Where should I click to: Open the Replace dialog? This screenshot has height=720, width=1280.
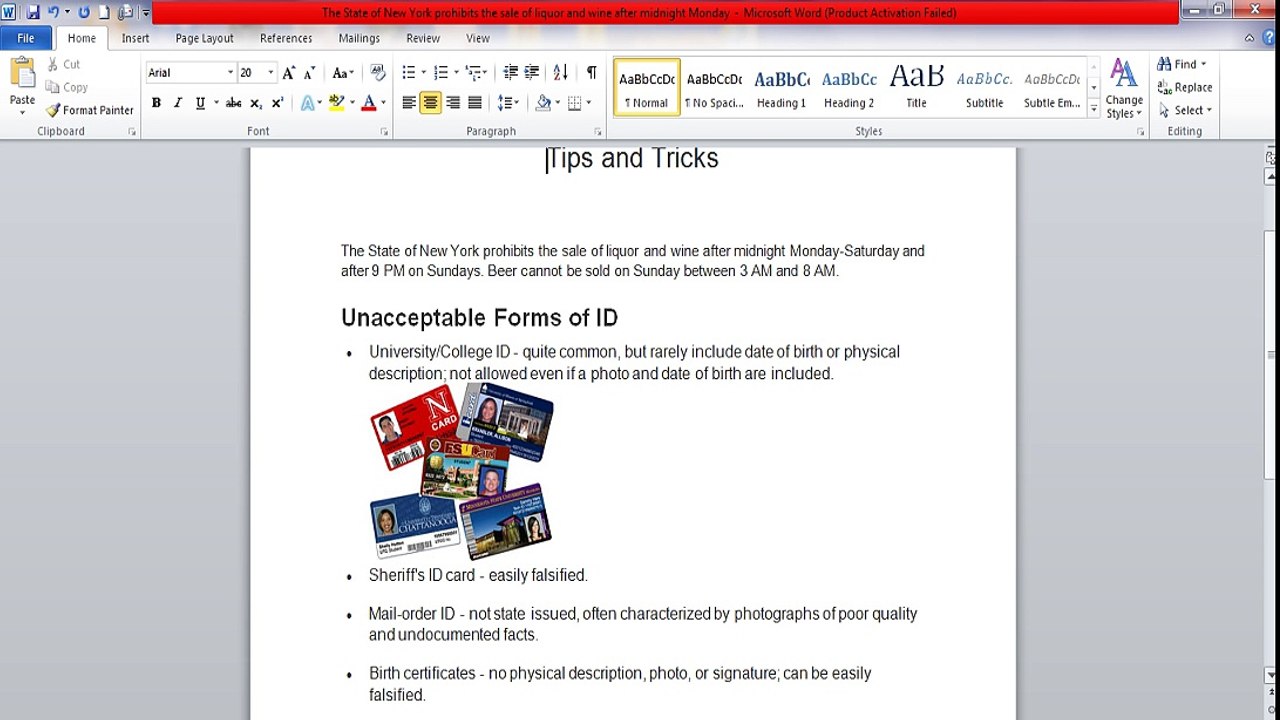tap(1185, 87)
